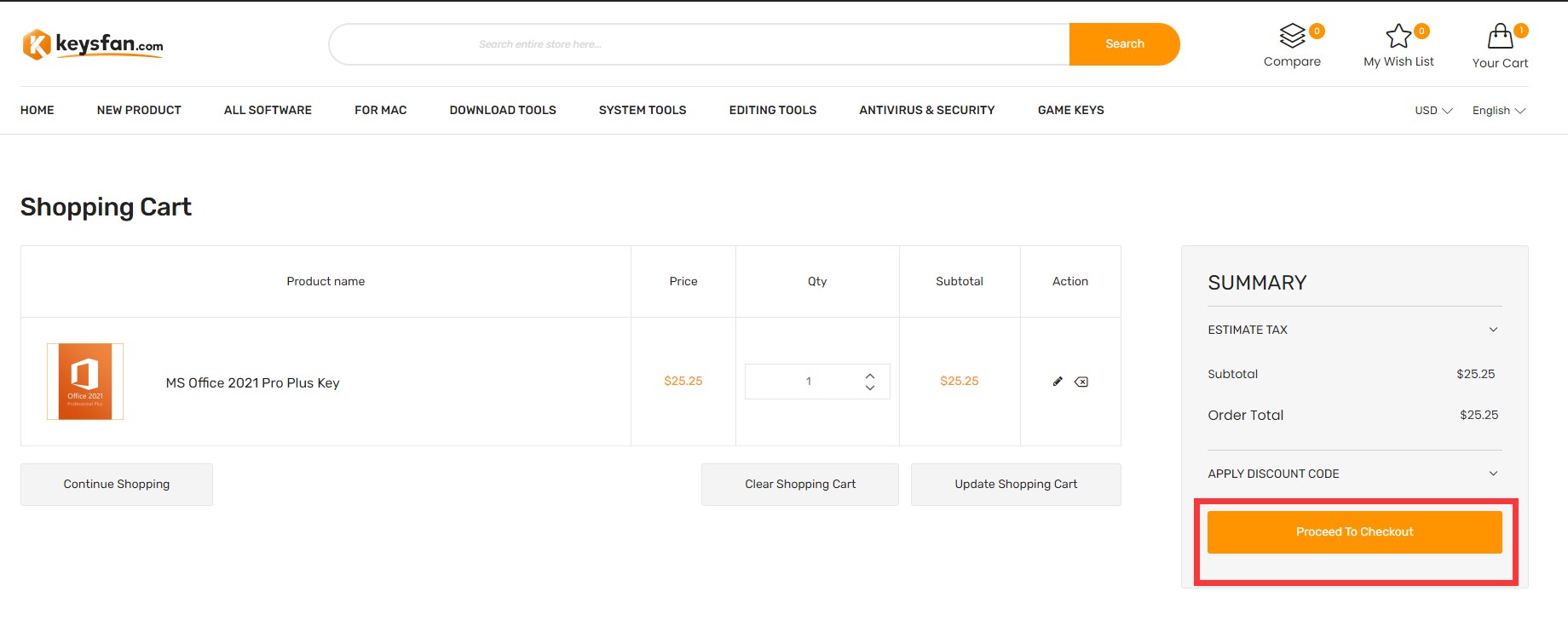
Task: Remove MS Office item from cart
Action: click(x=1081, y=382)
